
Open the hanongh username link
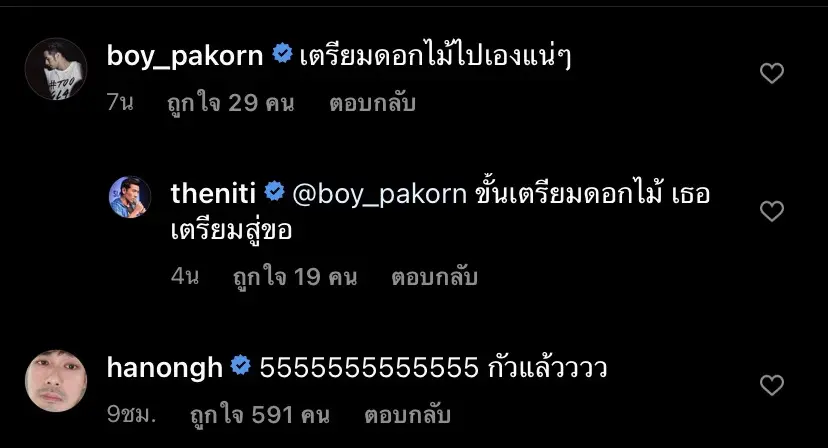click(x=165, y=368)
